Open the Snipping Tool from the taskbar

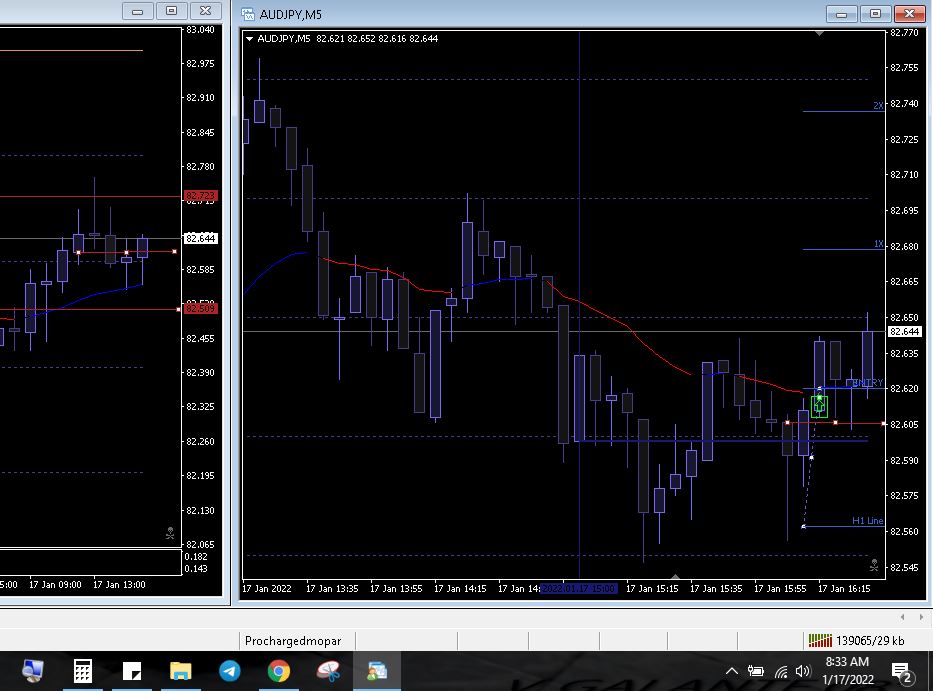328,671
